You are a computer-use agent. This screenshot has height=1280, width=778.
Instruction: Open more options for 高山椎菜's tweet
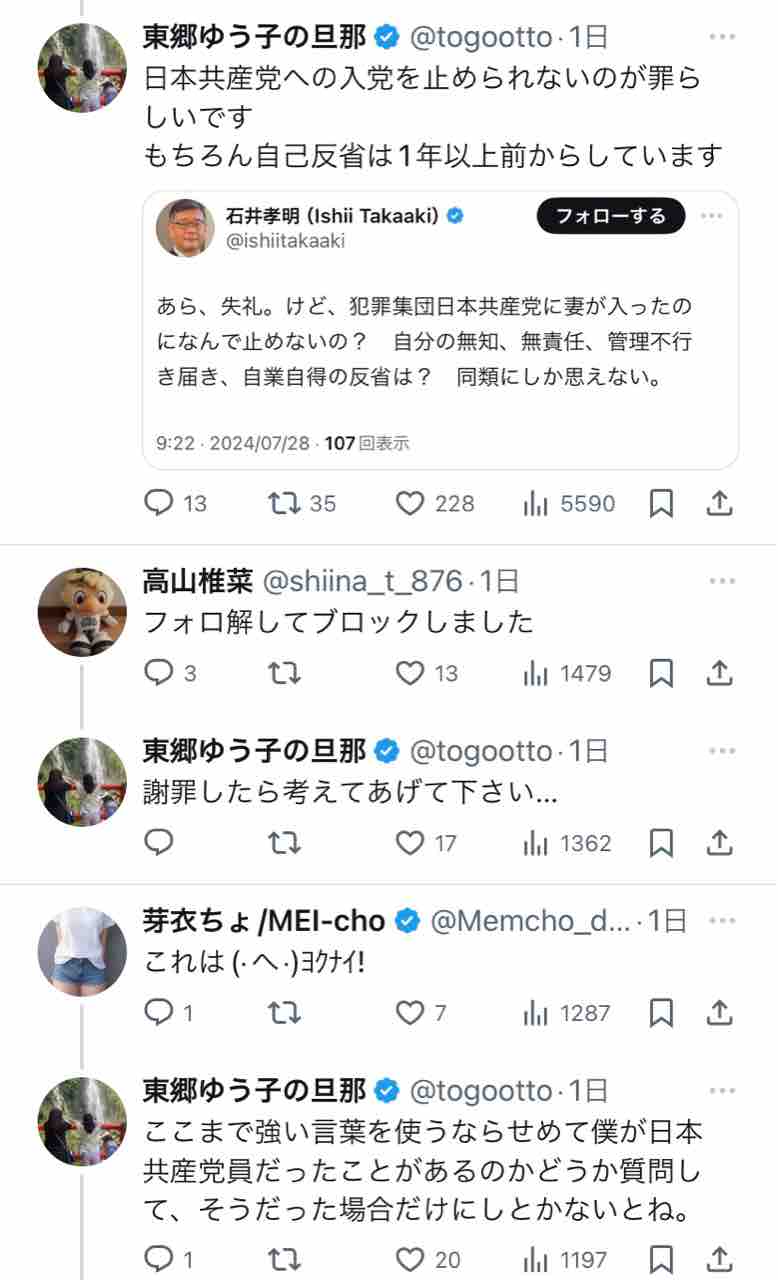coord(722,581)
